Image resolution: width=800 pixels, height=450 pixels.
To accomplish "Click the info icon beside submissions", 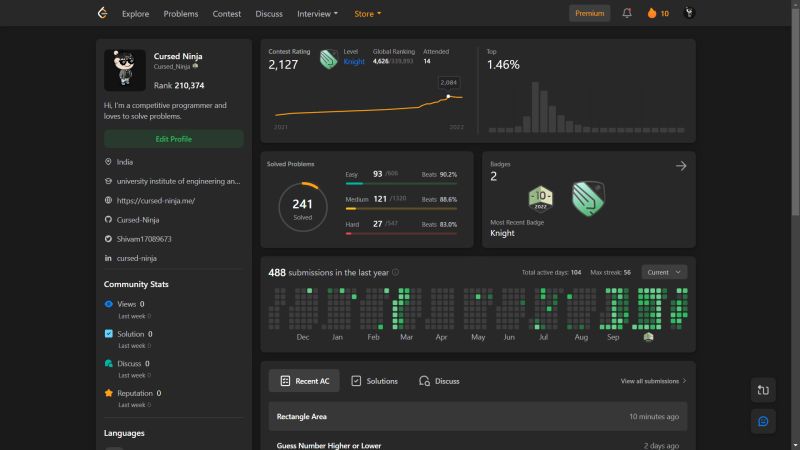I will click(x=396, y=272).
